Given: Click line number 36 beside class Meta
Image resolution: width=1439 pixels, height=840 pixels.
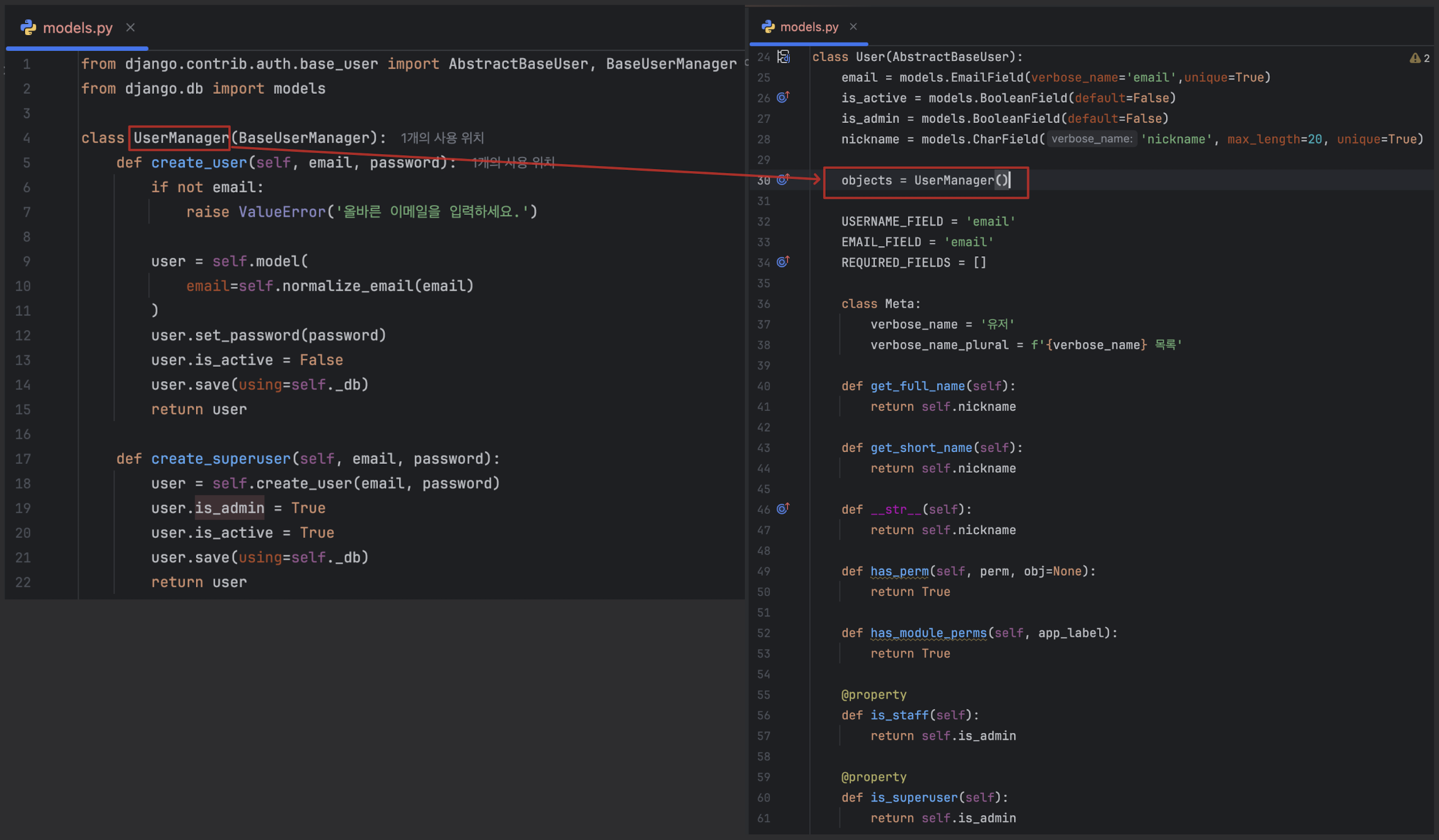Looking at the screenshot, I should tap(763, 303).
